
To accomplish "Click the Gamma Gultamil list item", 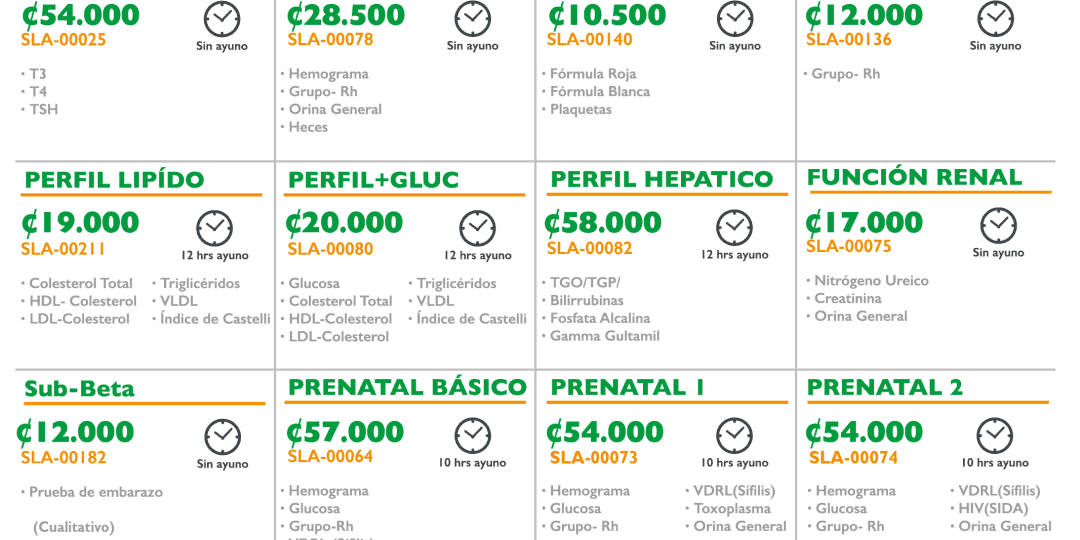I will pos(605,336).
